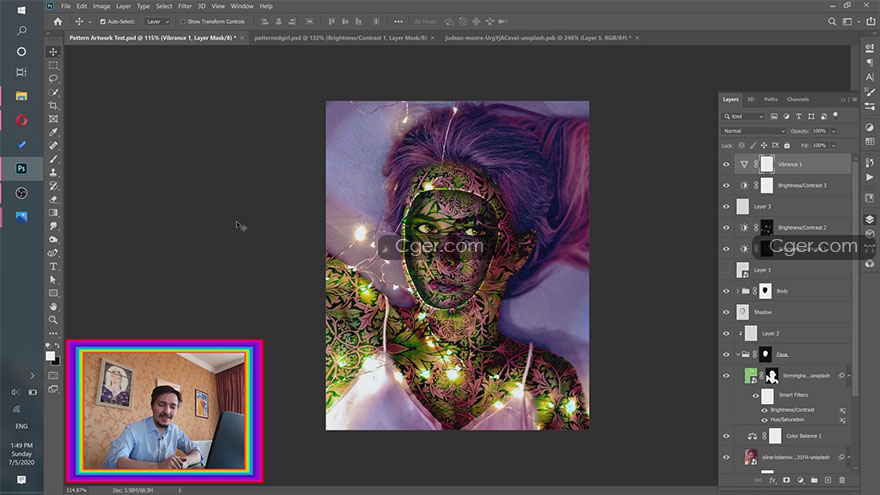Click the Opacity 100% value field

click(x=819, y=131)
